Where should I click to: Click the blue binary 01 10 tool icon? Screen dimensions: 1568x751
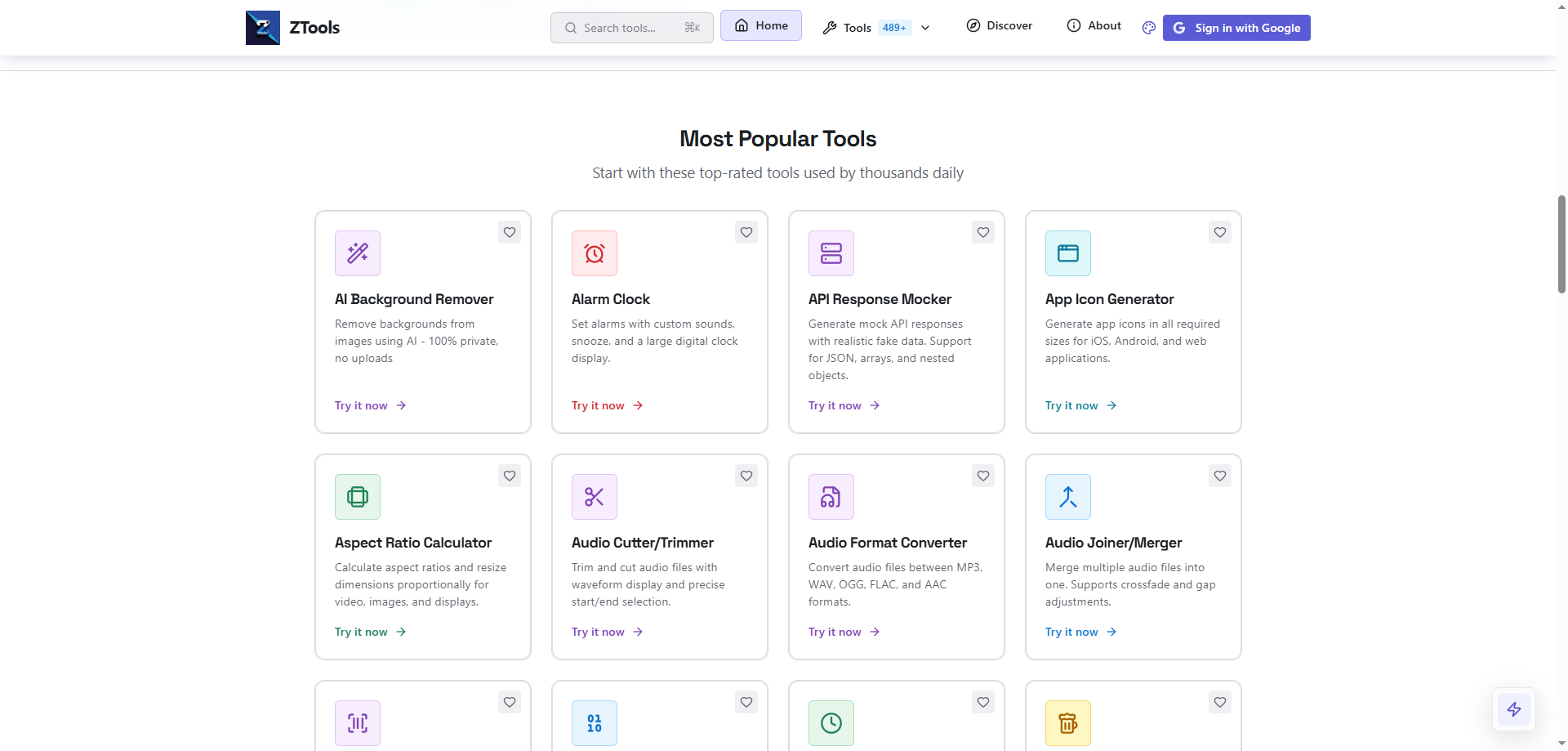point(594,722)
